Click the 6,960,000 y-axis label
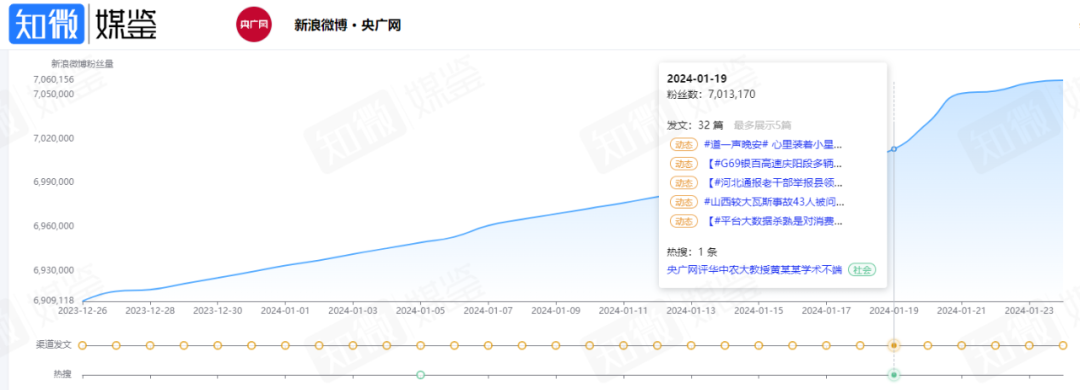This screenshot has height=390, width=1080. coord(54,226)
